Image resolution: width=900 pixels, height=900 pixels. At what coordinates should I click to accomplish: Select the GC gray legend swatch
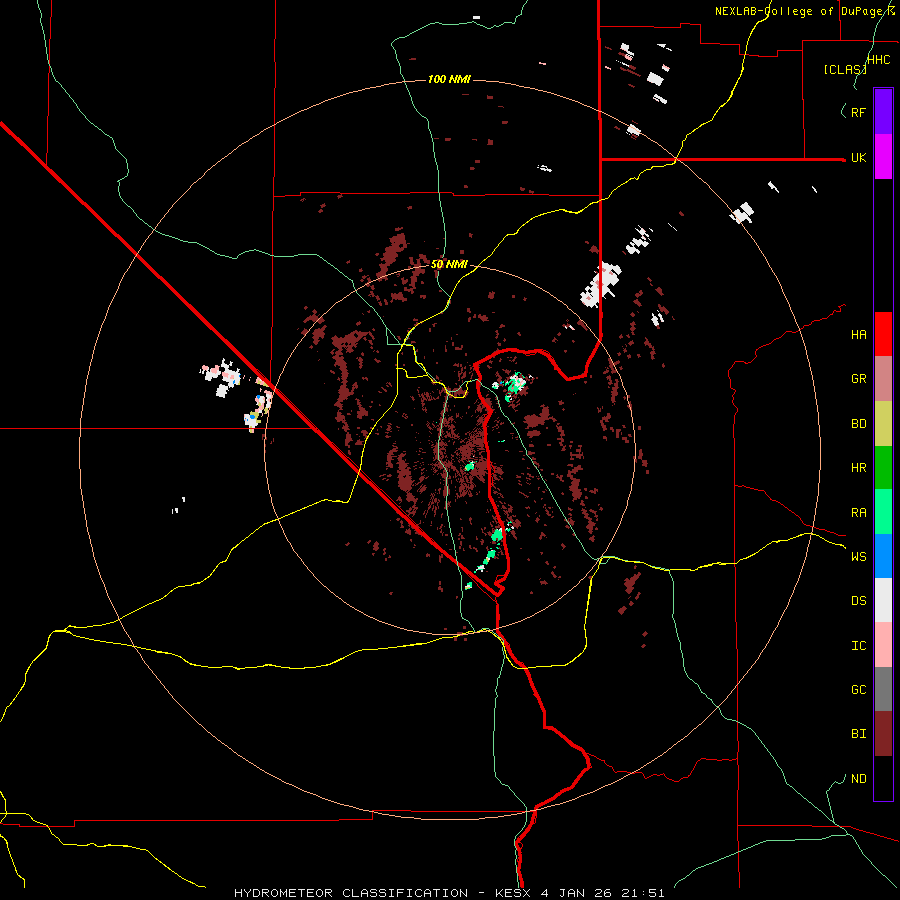(883, 689)
